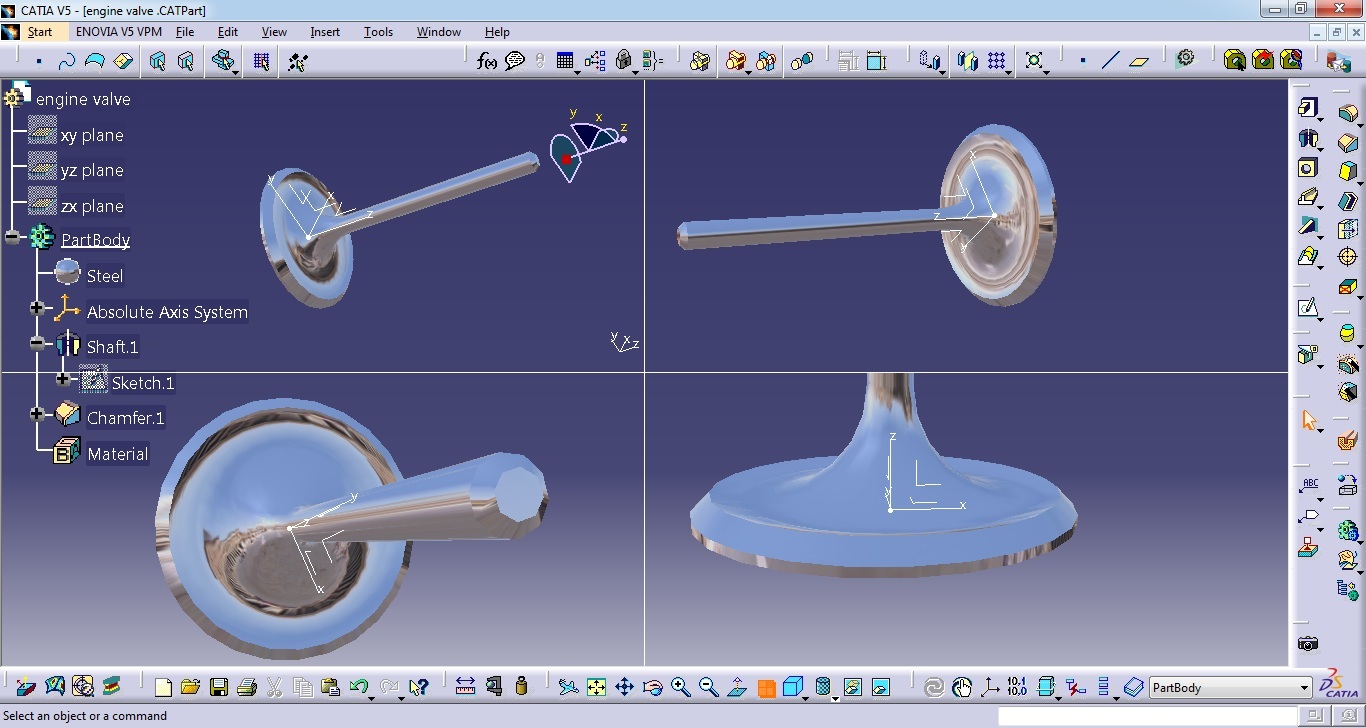
Task: Click the Open file folder icon
Action: (190, 687)
